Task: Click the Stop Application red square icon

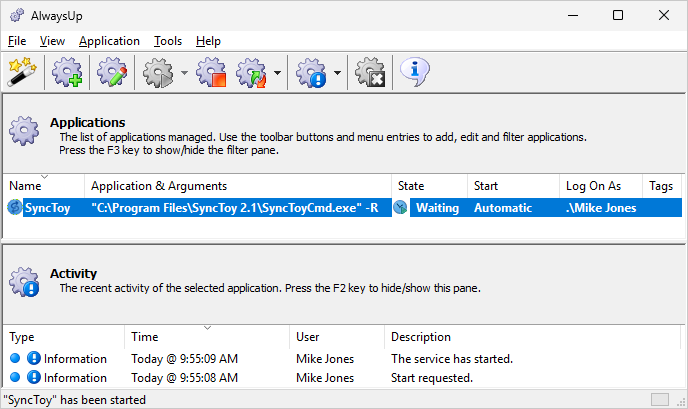Action: [211, 72]
